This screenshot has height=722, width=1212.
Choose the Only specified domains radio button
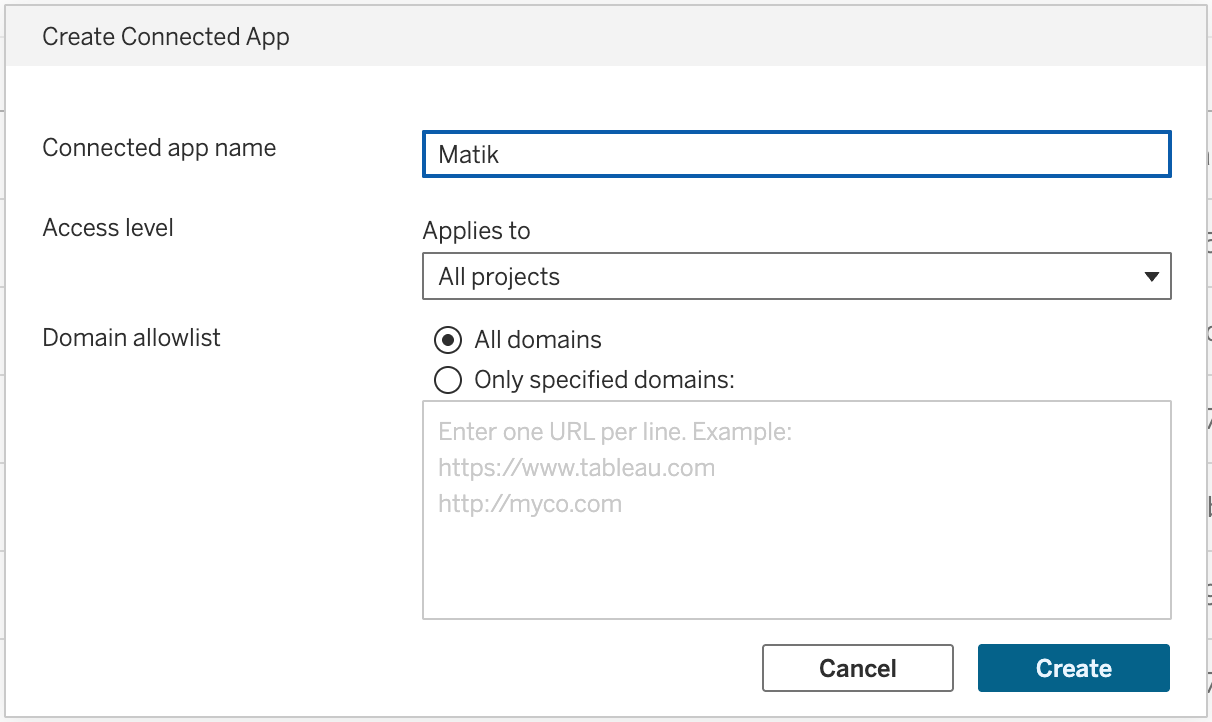[x=447, y=380]
